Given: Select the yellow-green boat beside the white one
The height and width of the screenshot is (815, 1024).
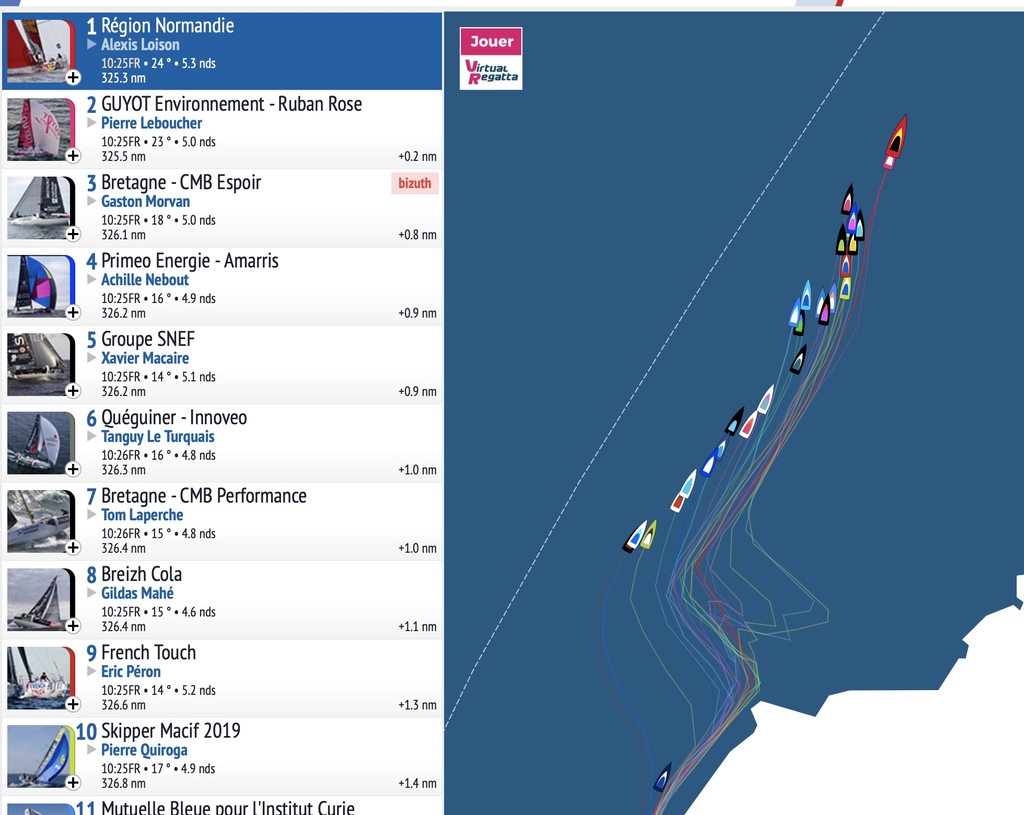Looking at the screenshot, I should coord(648,534).
